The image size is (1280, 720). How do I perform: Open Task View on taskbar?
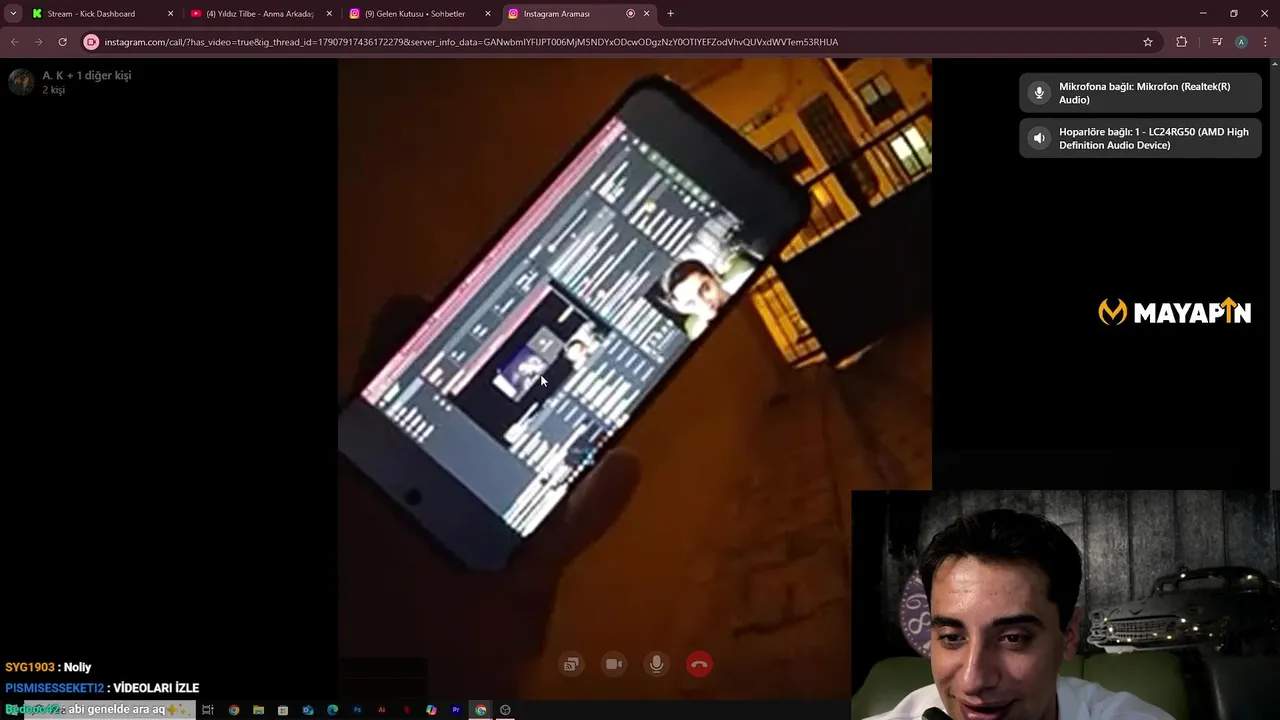208,710
